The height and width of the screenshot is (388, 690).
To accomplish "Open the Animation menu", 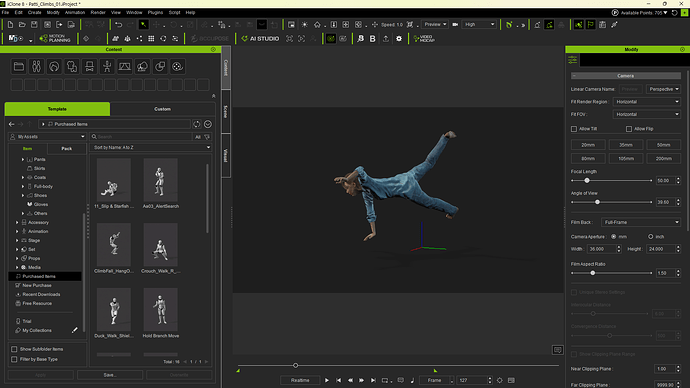I will (75, 12).
